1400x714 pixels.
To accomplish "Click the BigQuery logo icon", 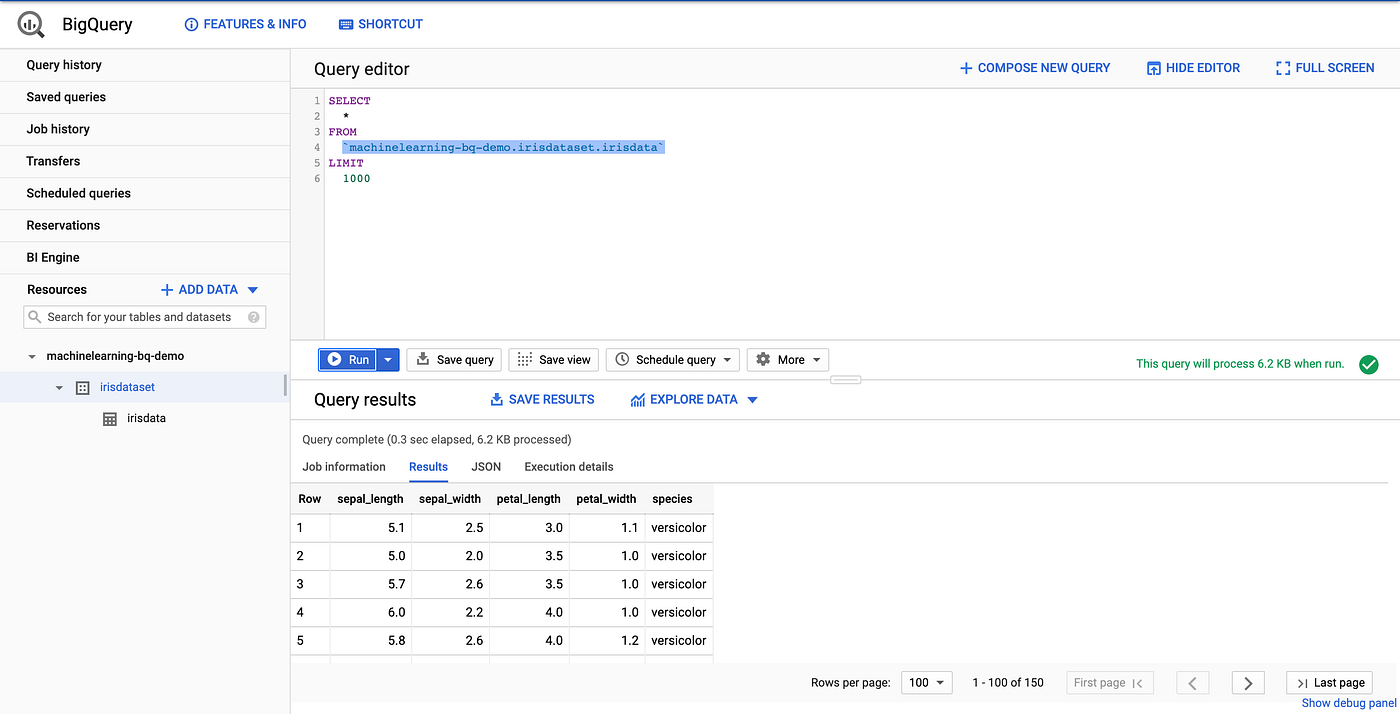I will [29, 23].
